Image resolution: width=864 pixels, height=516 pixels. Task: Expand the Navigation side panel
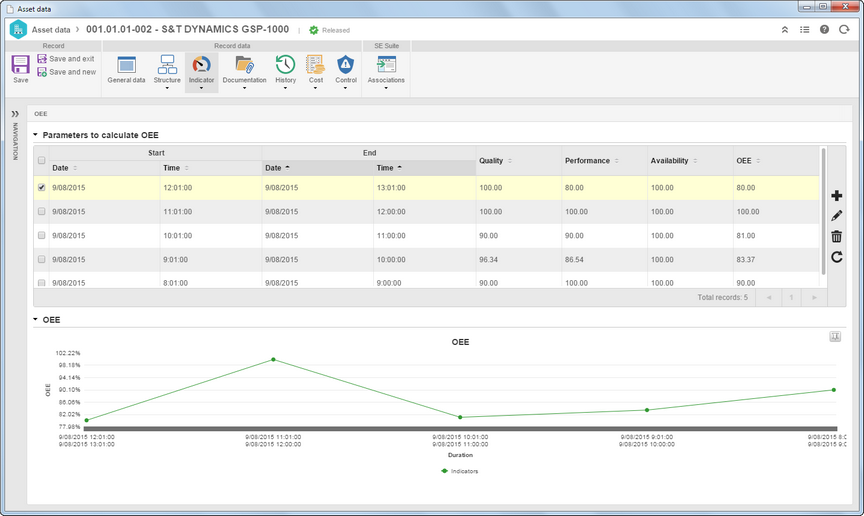tap(15, 114)
